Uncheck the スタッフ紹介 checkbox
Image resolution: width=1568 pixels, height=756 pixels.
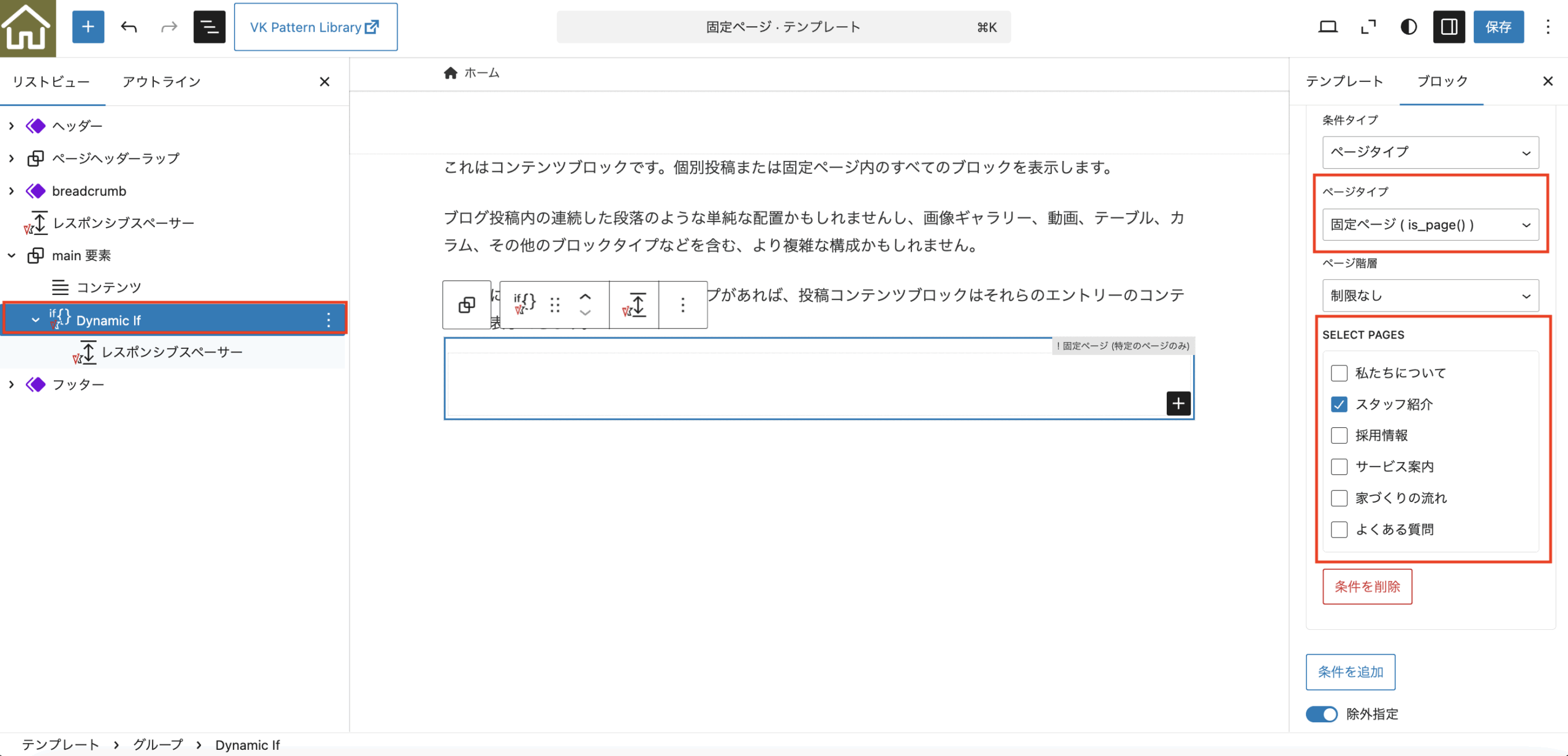click(x=1339, y=404)
